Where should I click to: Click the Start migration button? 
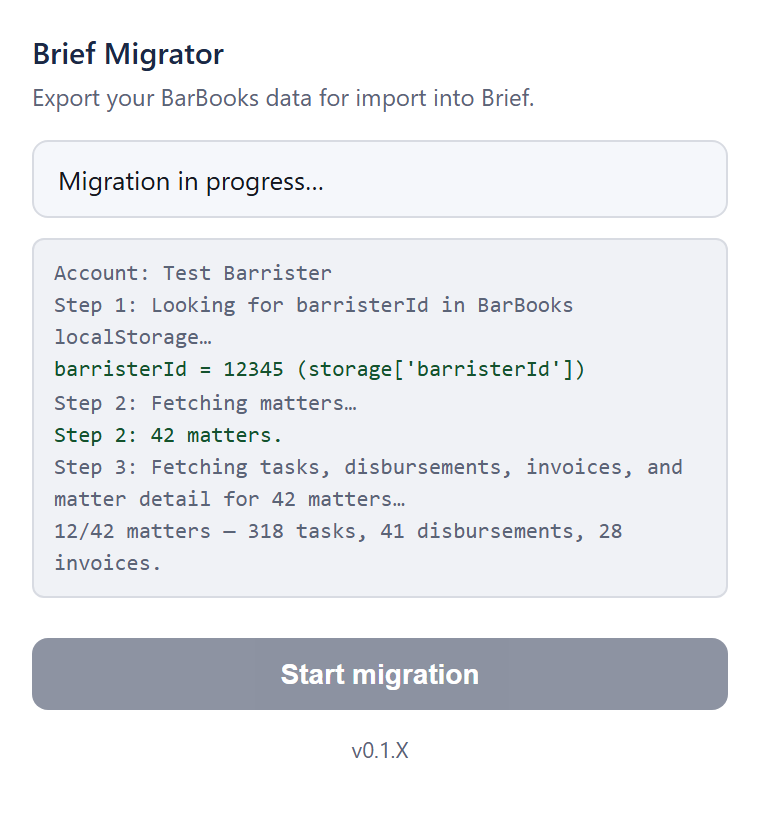coord(380,673)
